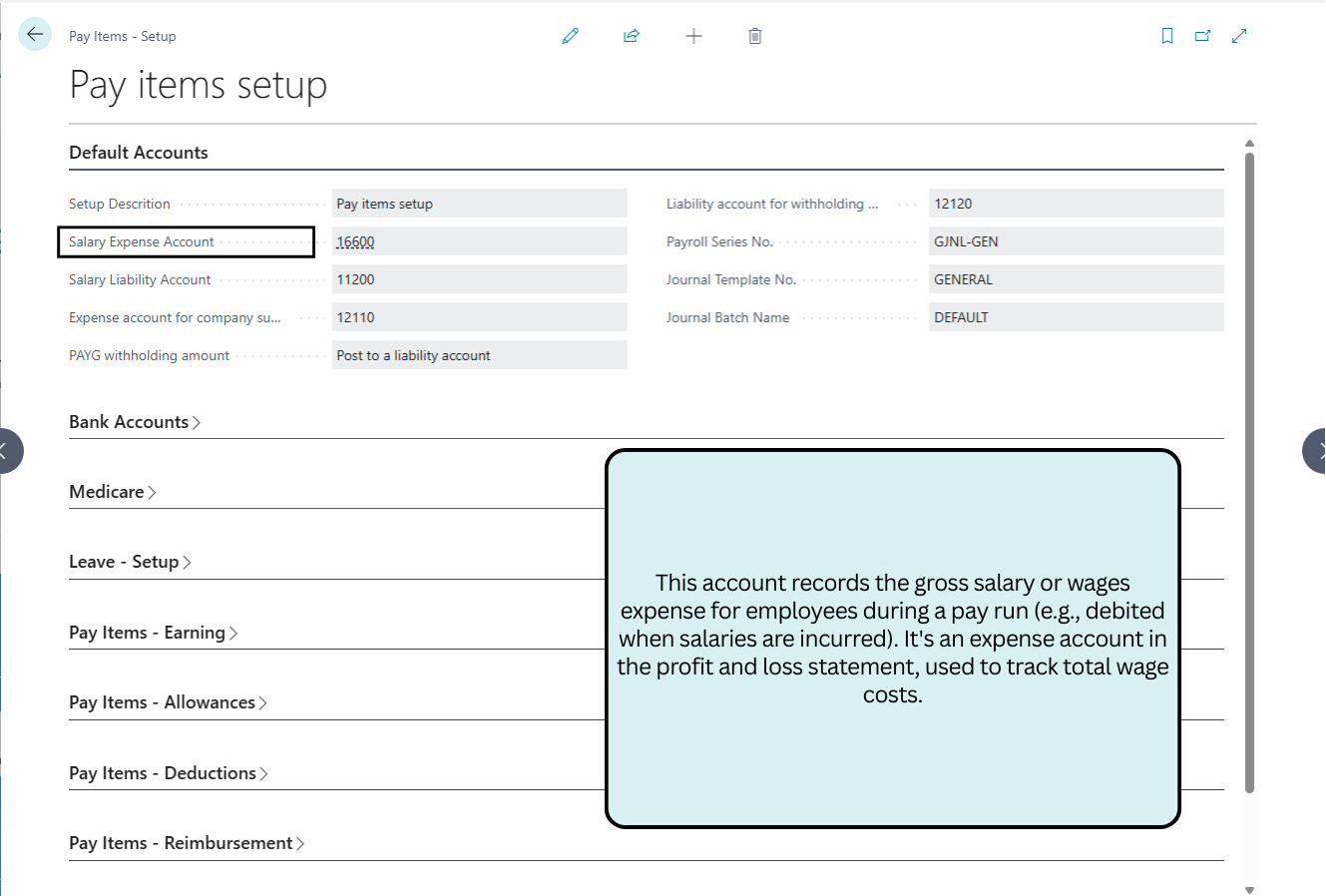Delete the setup using the trash icon

tap(754, 35)
